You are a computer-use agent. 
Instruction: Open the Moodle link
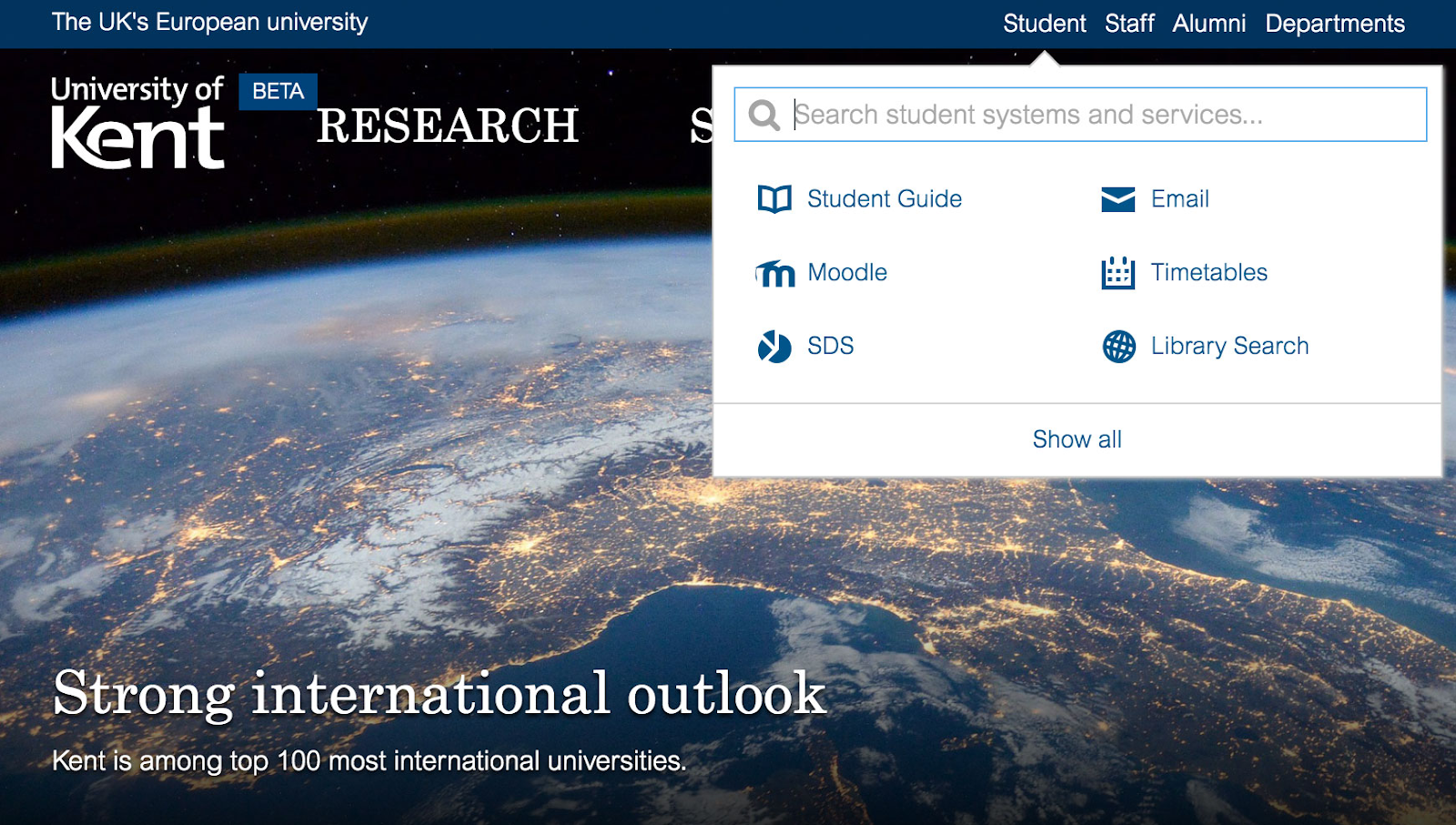847,273
